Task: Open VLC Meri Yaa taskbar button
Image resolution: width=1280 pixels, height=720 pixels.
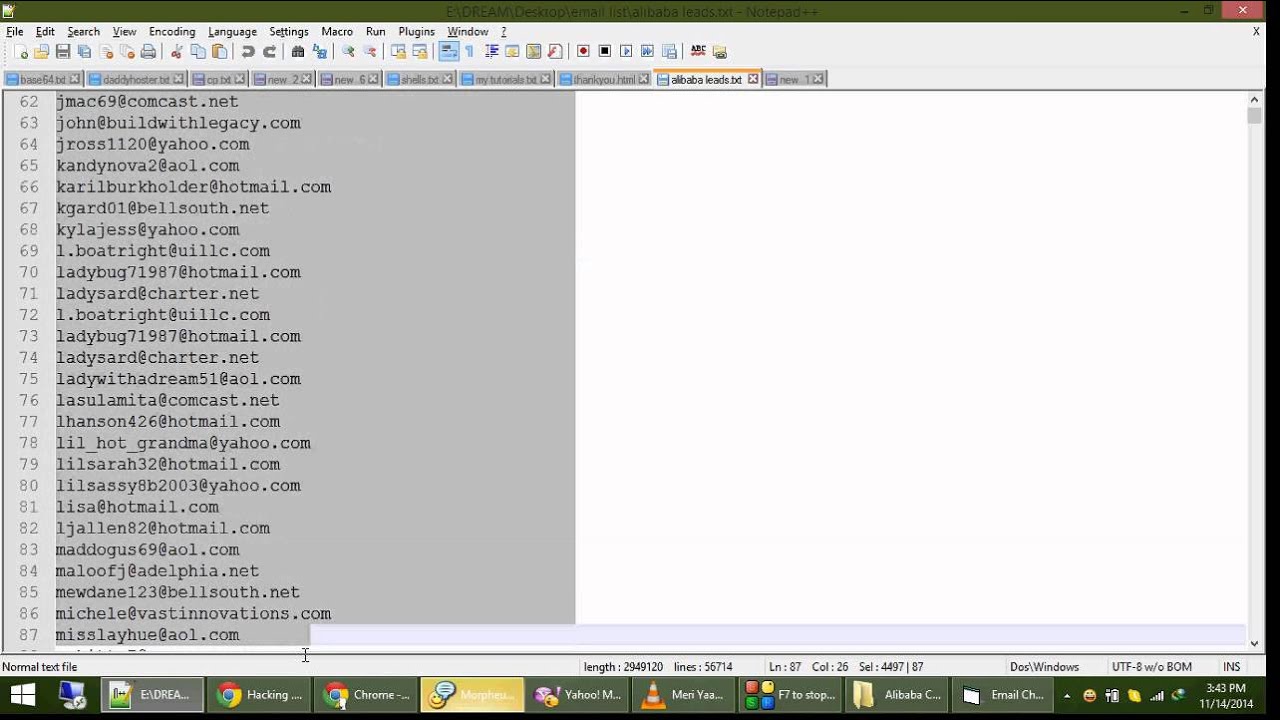Action: 683,695
